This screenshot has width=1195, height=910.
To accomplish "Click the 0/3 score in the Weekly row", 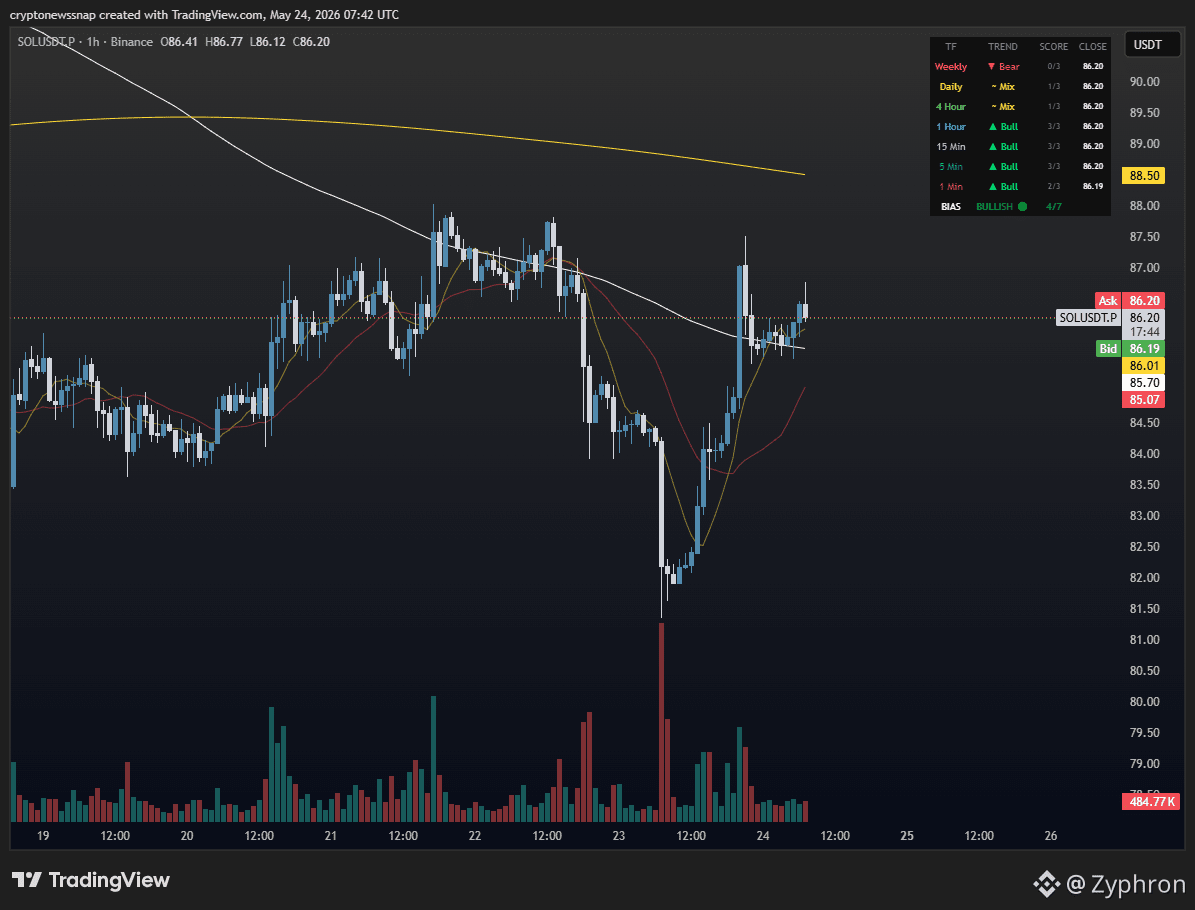I will [1053, 66].
